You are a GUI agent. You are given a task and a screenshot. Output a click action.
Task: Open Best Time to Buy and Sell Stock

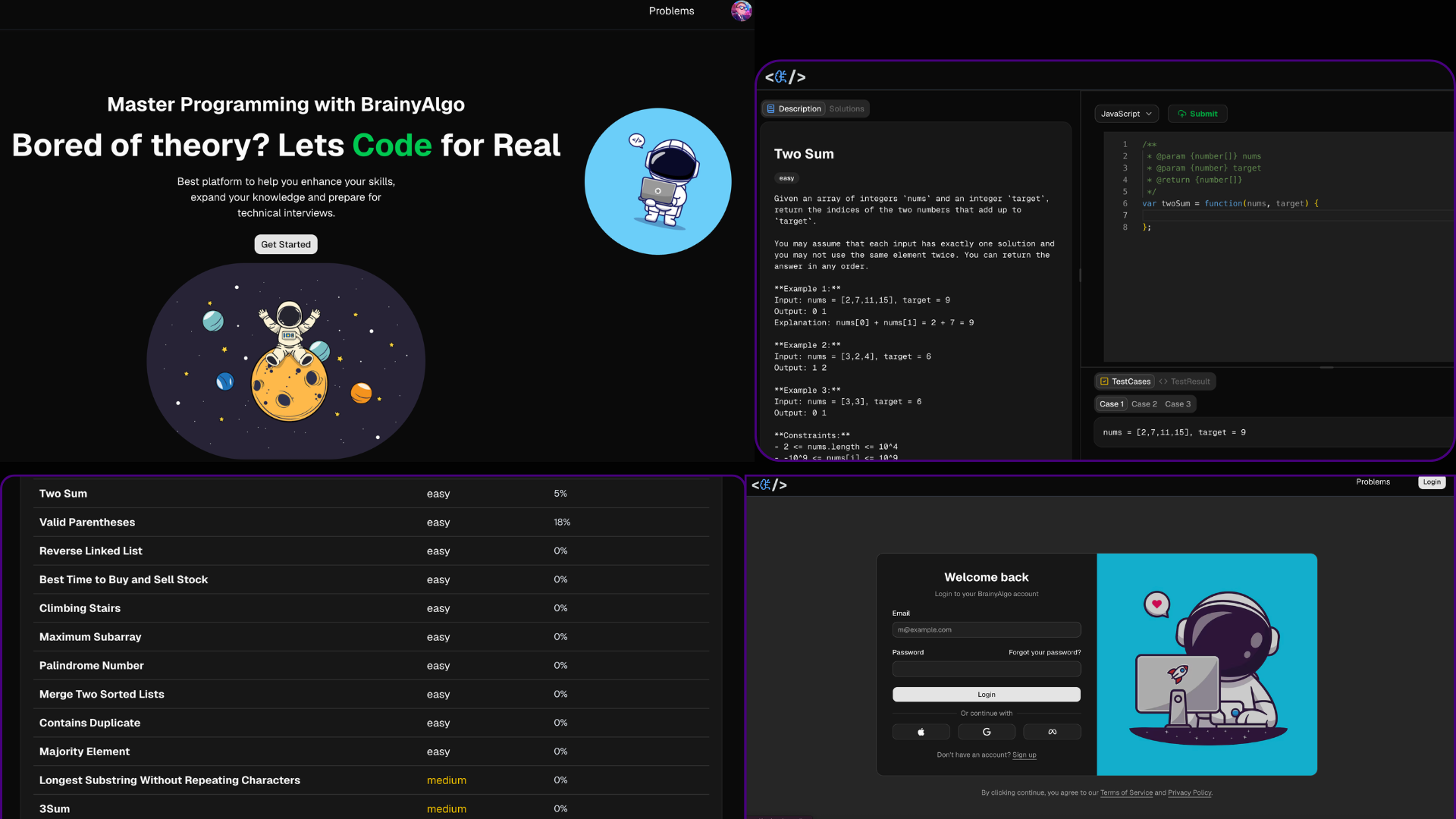pos(124,579)
